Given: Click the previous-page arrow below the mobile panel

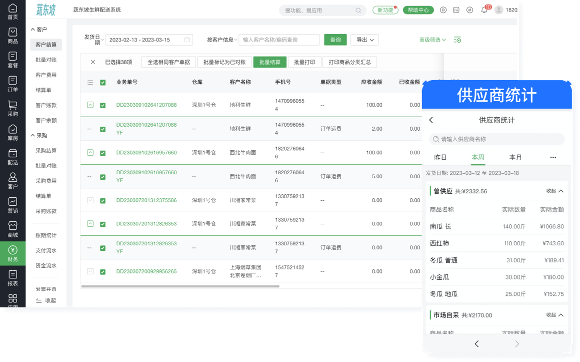Looking at the screenshot, I should coord(476,344).
